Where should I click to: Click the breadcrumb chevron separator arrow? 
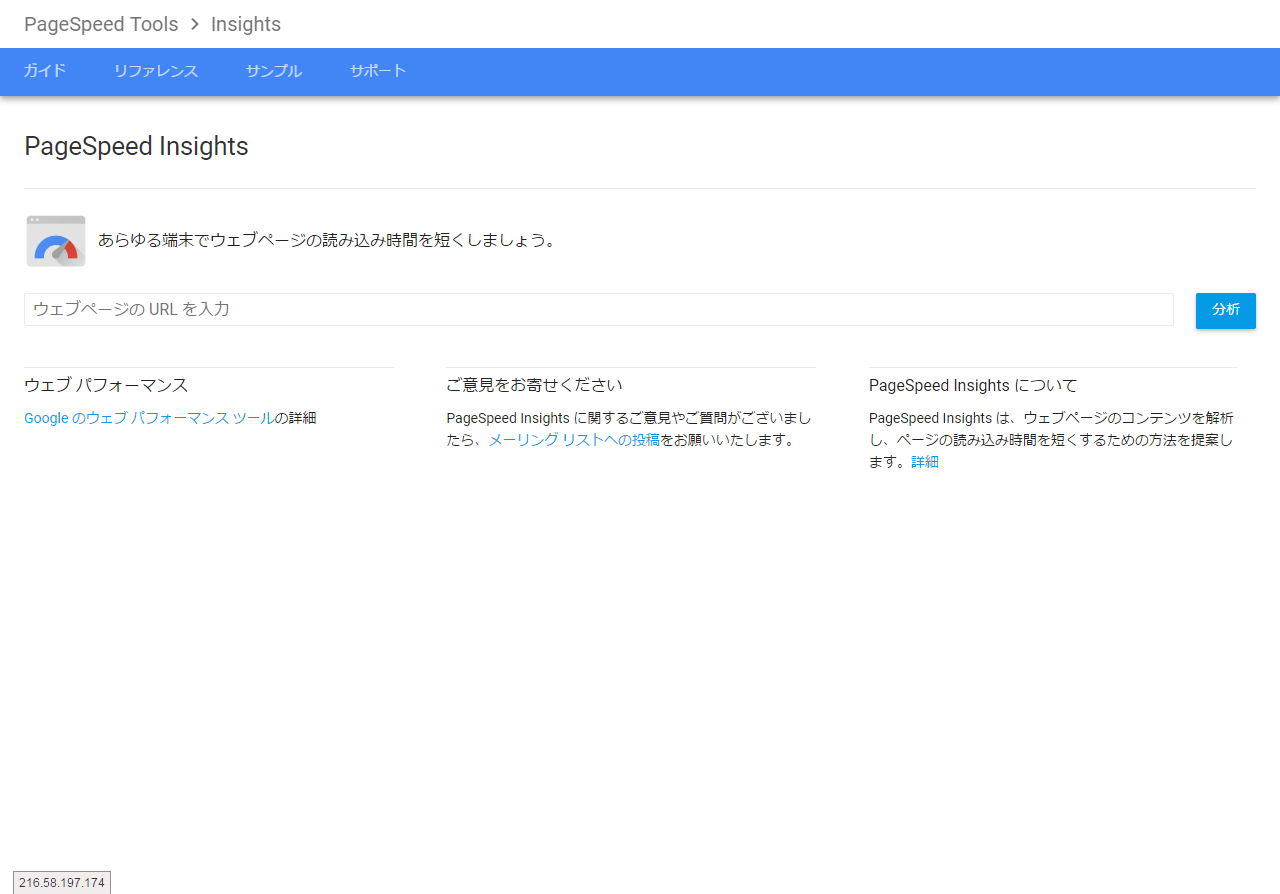click(195, 24)
